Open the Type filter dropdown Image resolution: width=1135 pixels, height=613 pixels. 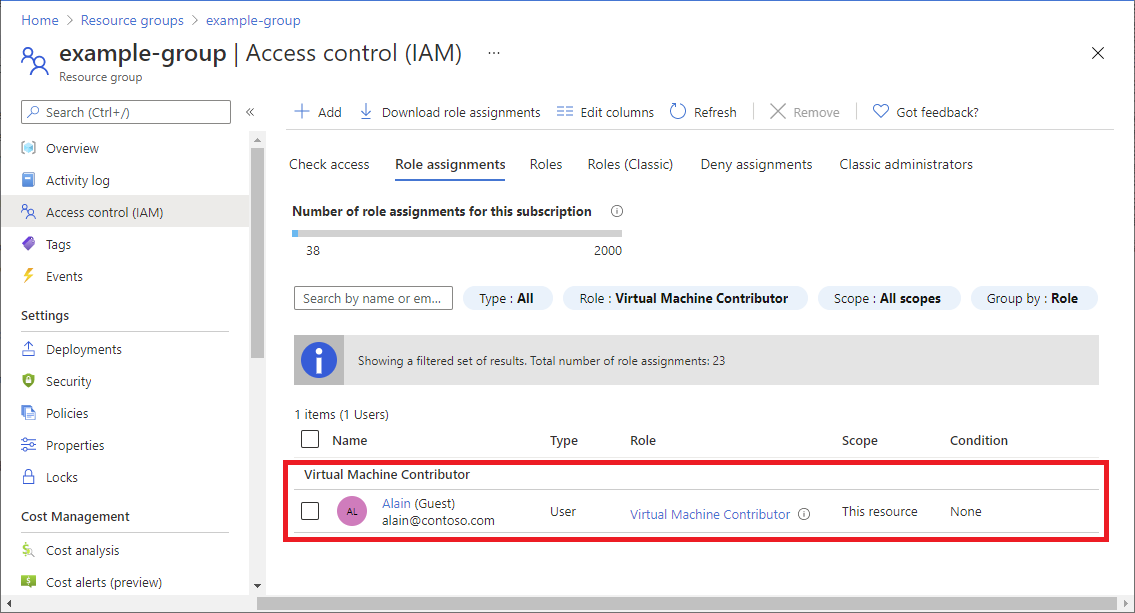[507, 298]
